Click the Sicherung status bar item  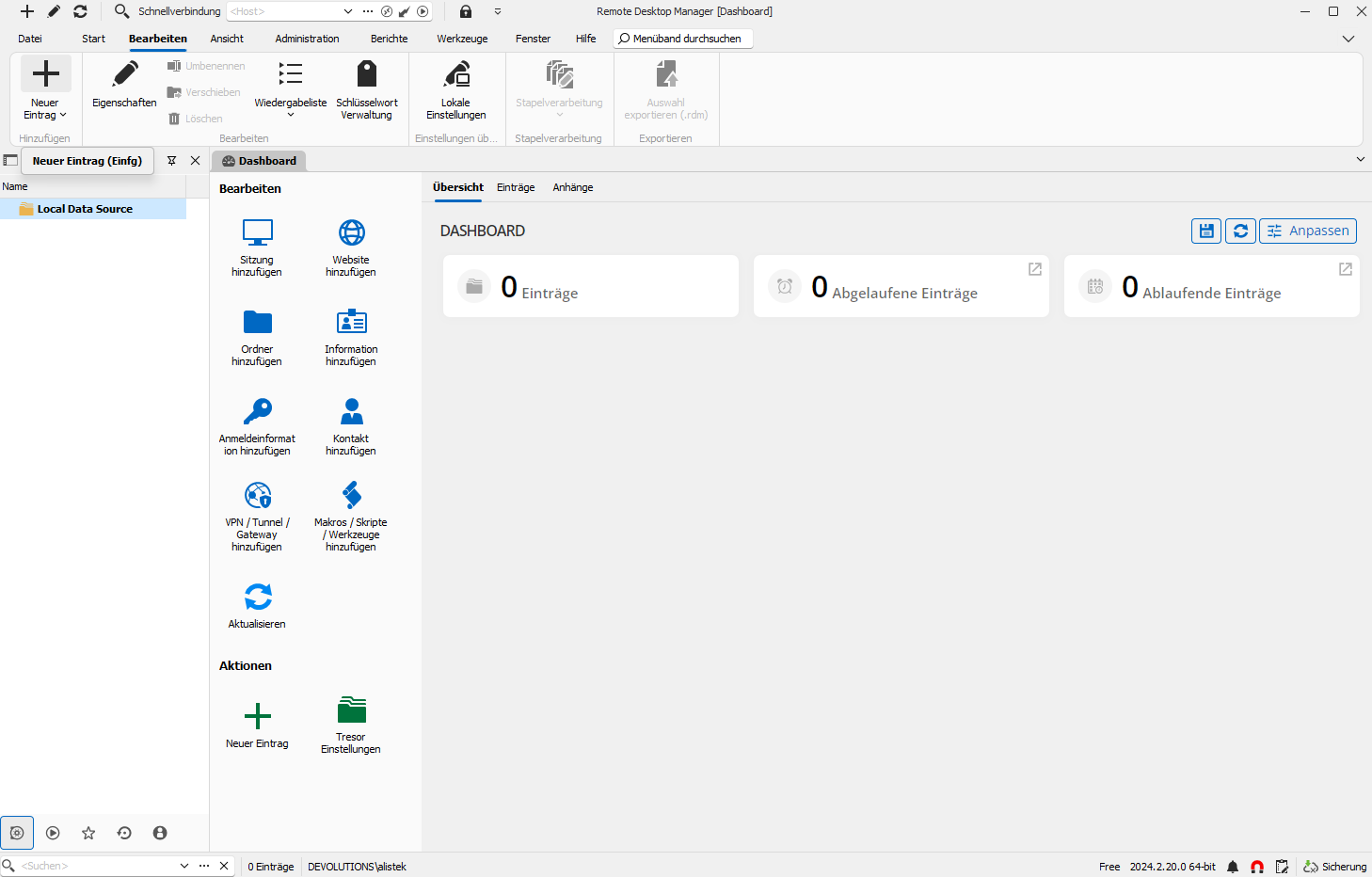point(1334,867)
